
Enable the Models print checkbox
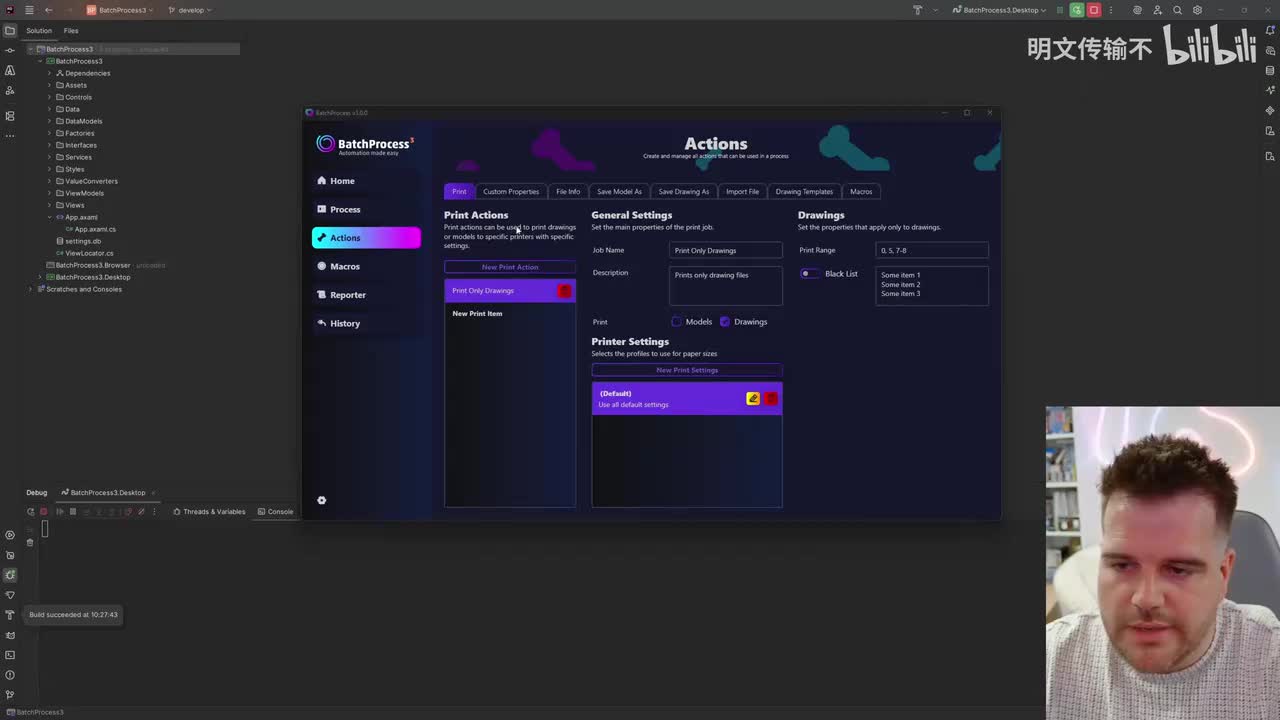(x=677, y=322)
